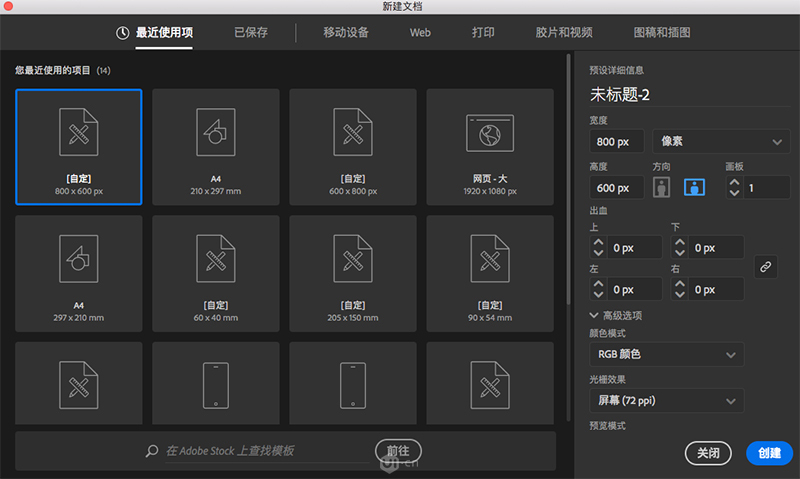
Task: Click the link bleed values chain icon
Action: pos(765,267)
